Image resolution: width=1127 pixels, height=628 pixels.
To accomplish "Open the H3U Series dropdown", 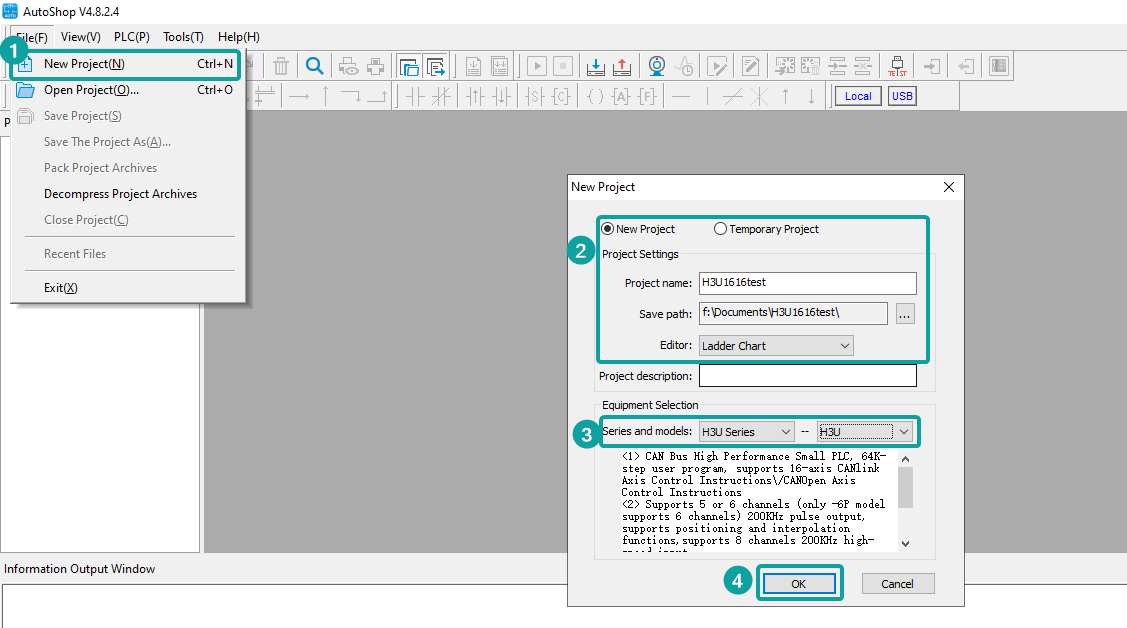I will (746, 431).
